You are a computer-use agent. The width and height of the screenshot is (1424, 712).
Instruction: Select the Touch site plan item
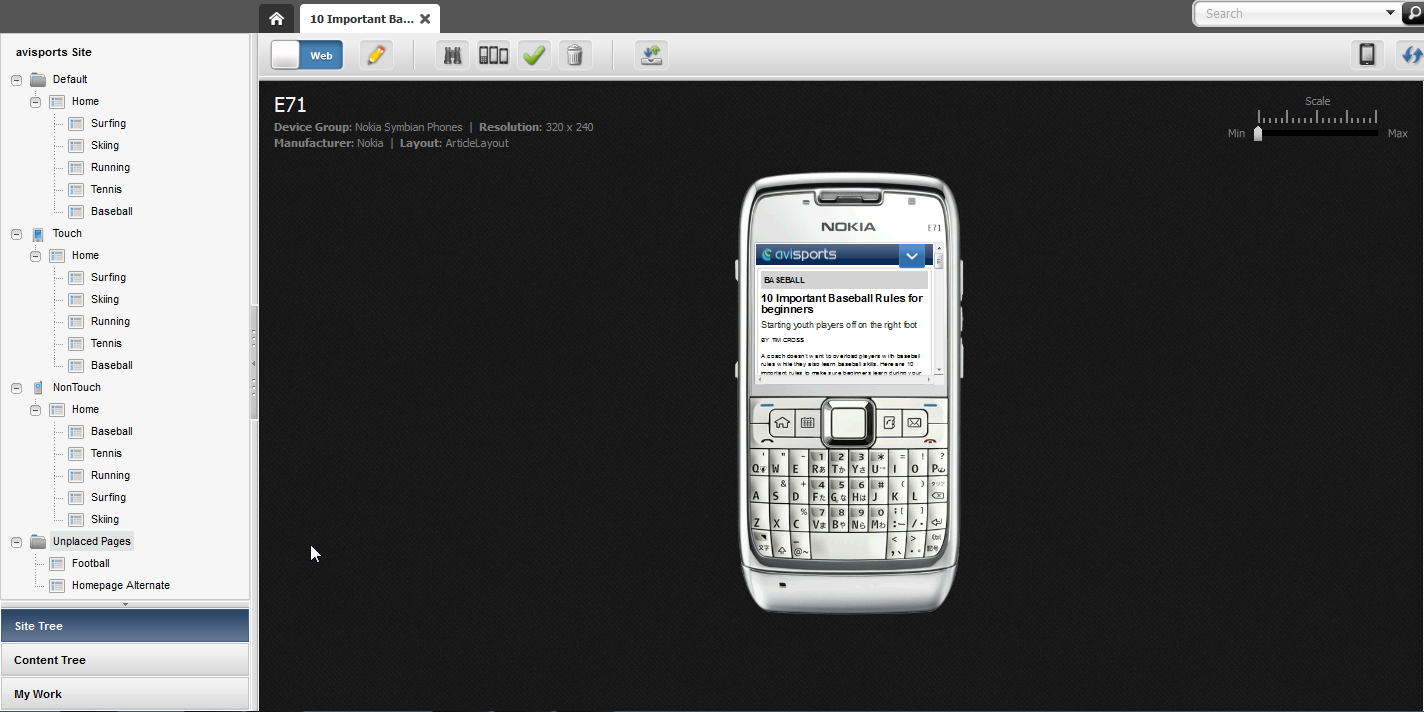pos(67,233)
